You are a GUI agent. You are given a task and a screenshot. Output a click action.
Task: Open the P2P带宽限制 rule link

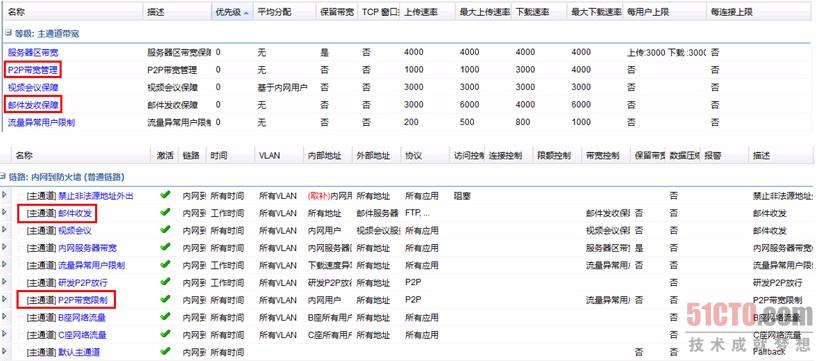[x=83, y=300]
